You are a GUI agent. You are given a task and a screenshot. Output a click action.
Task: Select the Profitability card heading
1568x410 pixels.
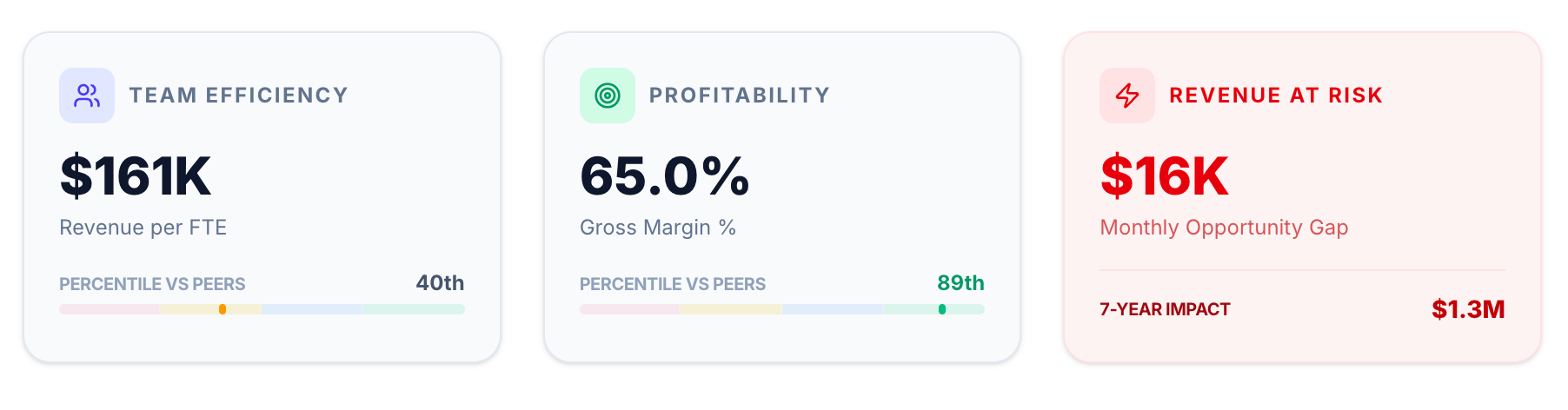tap(740, 96)
